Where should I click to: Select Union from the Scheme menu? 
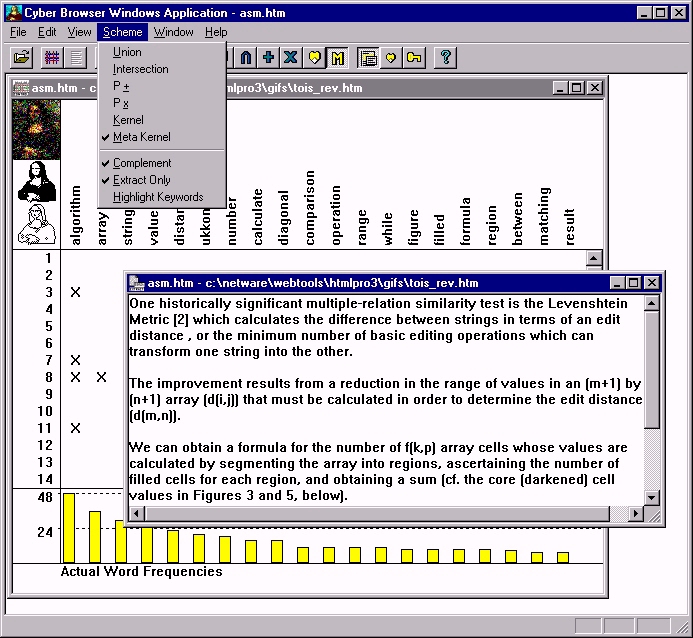127,52
